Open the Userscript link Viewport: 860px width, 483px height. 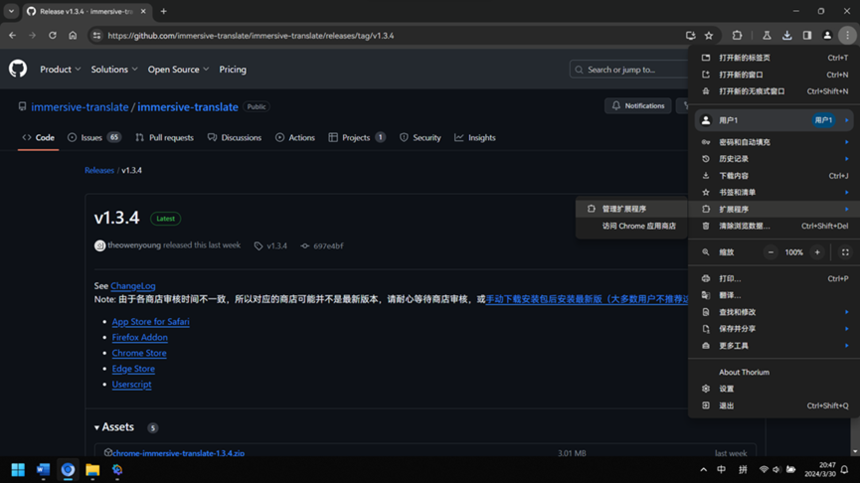click(x=132, y=384)
